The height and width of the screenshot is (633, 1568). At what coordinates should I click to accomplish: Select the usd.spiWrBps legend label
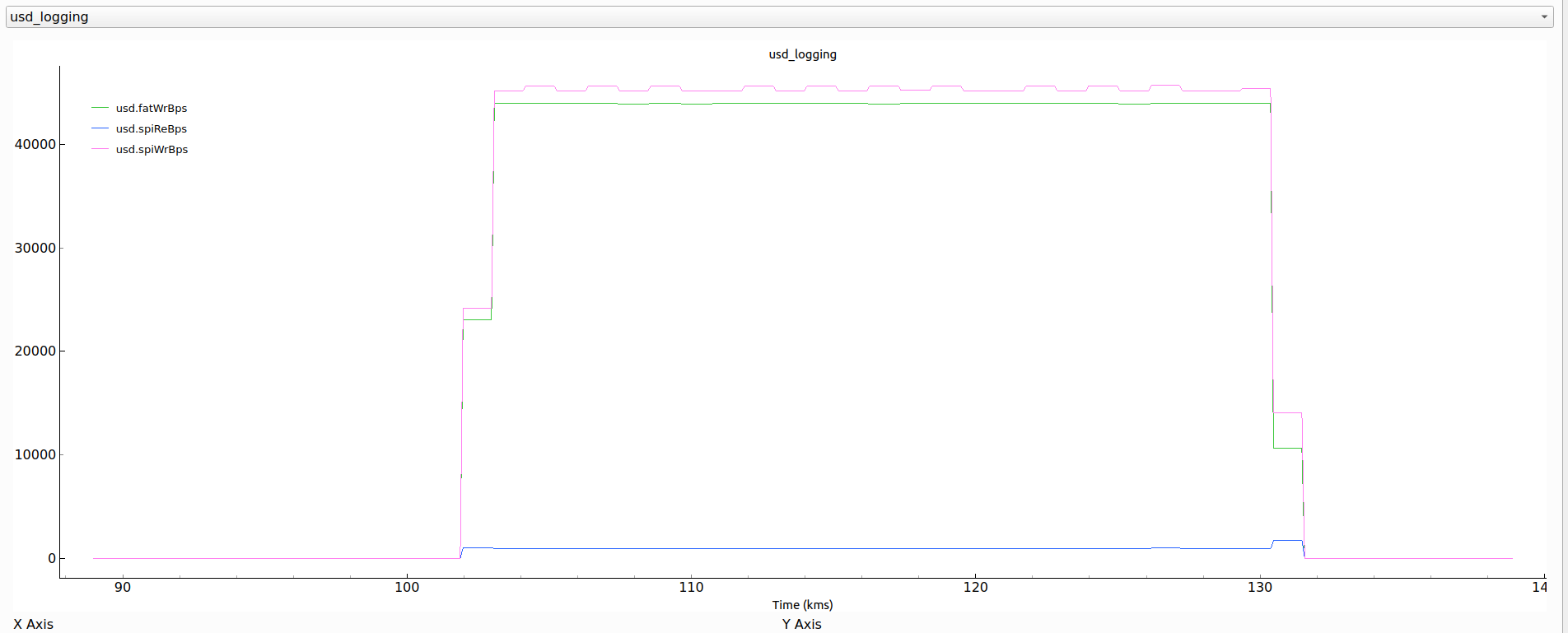(152, 150)
